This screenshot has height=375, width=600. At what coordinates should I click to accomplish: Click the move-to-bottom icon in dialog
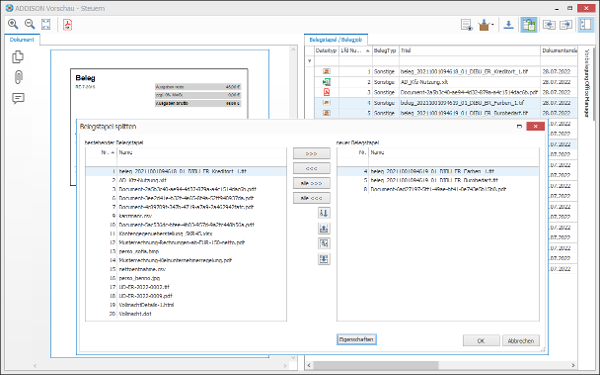click(324, 259)
